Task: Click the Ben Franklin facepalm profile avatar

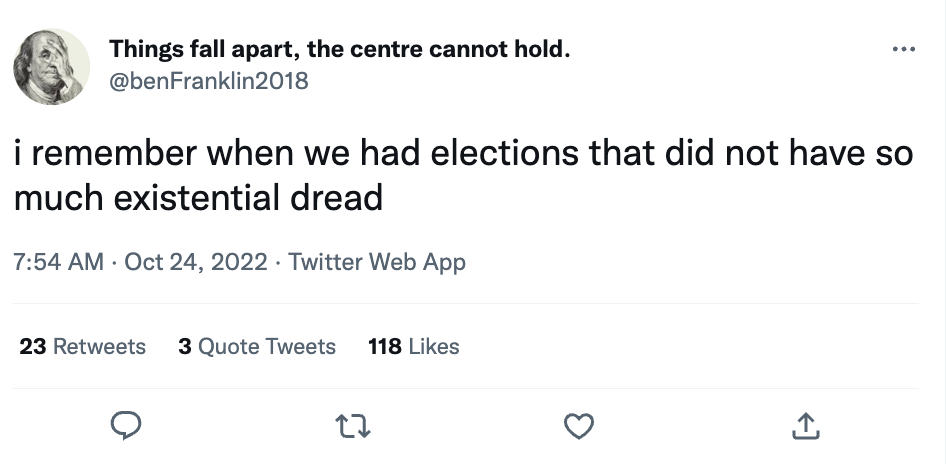Action: (51, 66)
